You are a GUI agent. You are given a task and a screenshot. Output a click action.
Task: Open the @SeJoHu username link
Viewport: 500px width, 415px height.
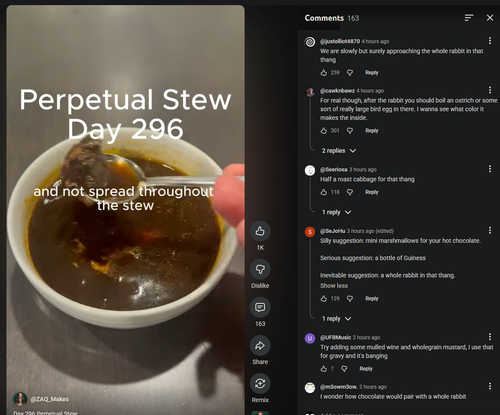(x=333, y=231)
